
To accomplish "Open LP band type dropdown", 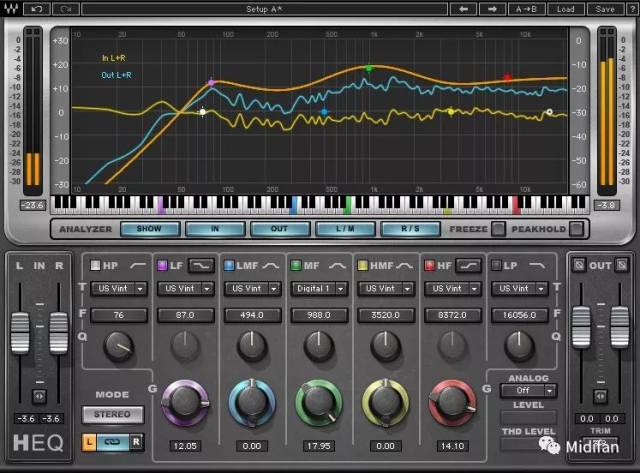I will [x=520, y=289].
